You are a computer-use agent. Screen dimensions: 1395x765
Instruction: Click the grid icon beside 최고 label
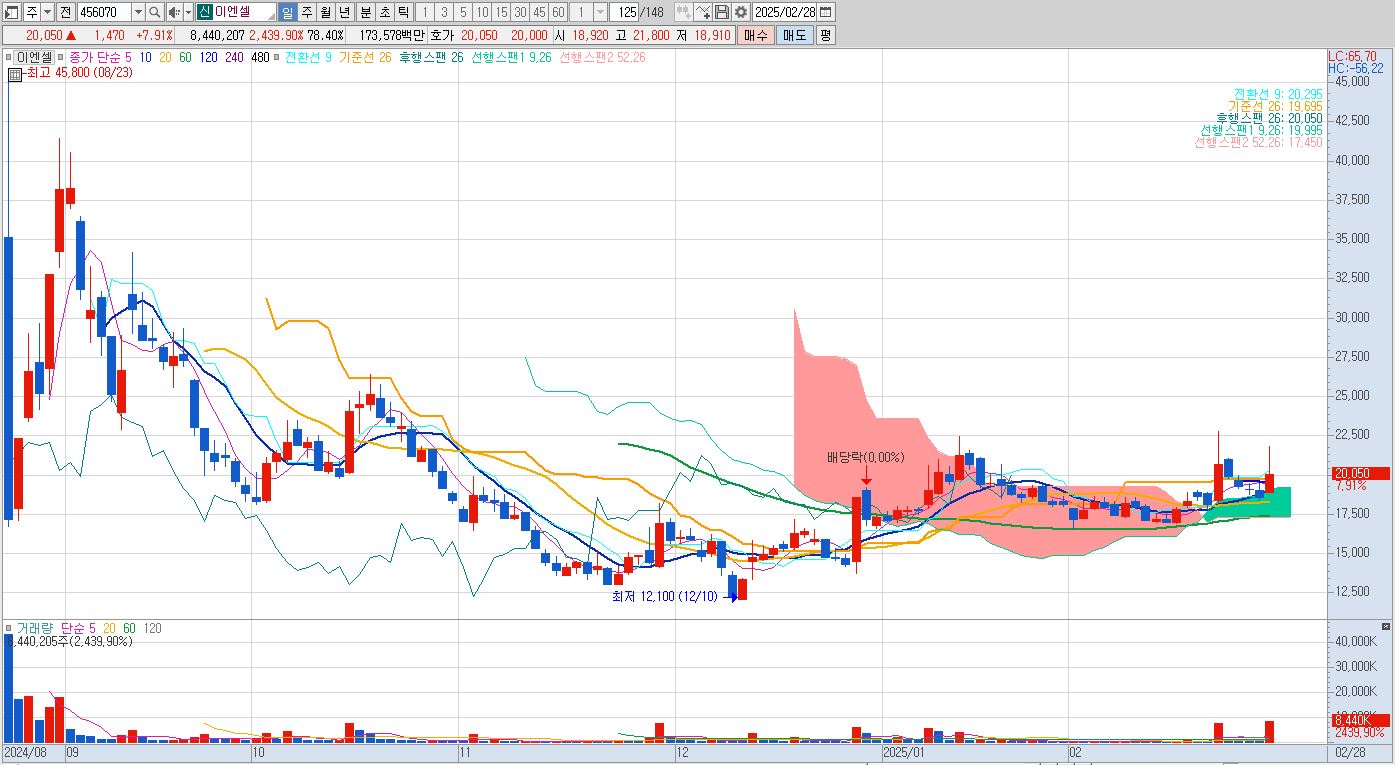coord(15,73)
